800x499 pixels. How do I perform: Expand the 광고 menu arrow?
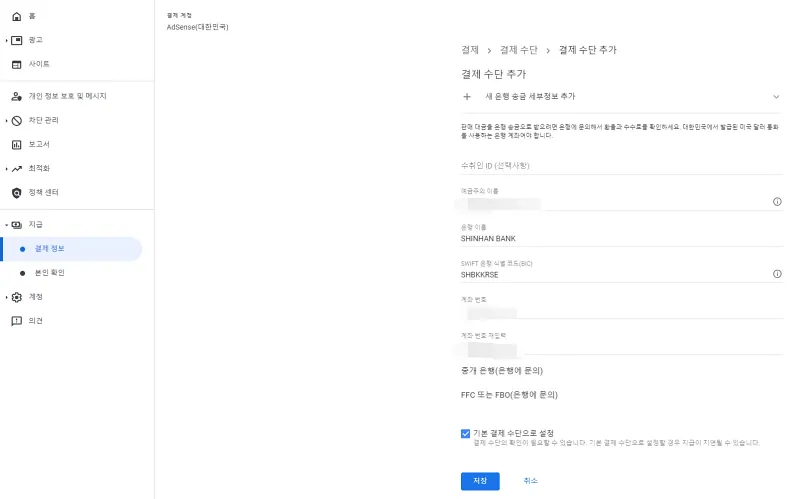click(6, 40)
